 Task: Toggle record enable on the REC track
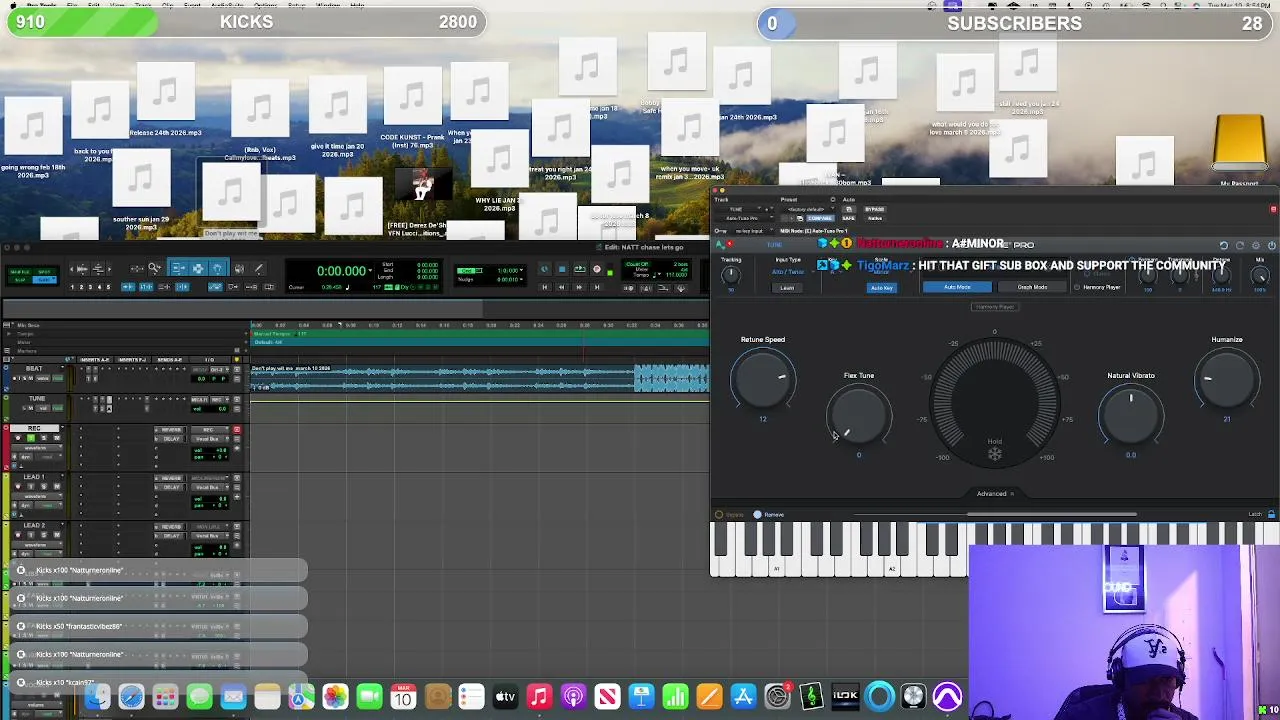pos(18,438)
